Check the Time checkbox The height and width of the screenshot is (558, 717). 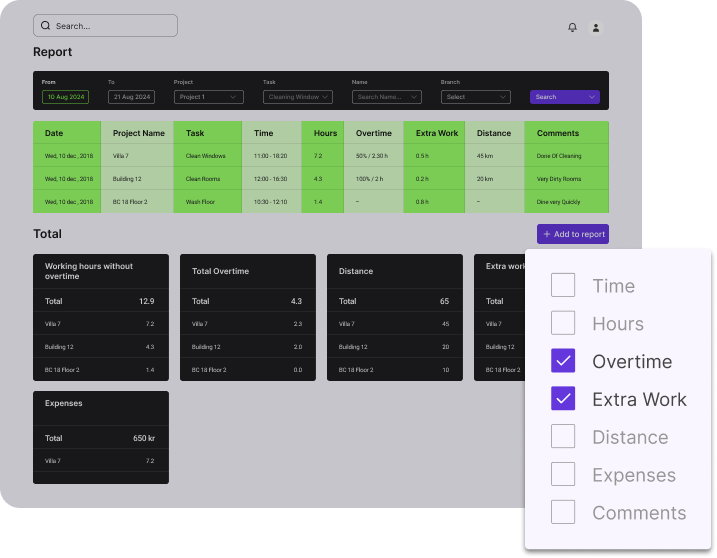563,285
